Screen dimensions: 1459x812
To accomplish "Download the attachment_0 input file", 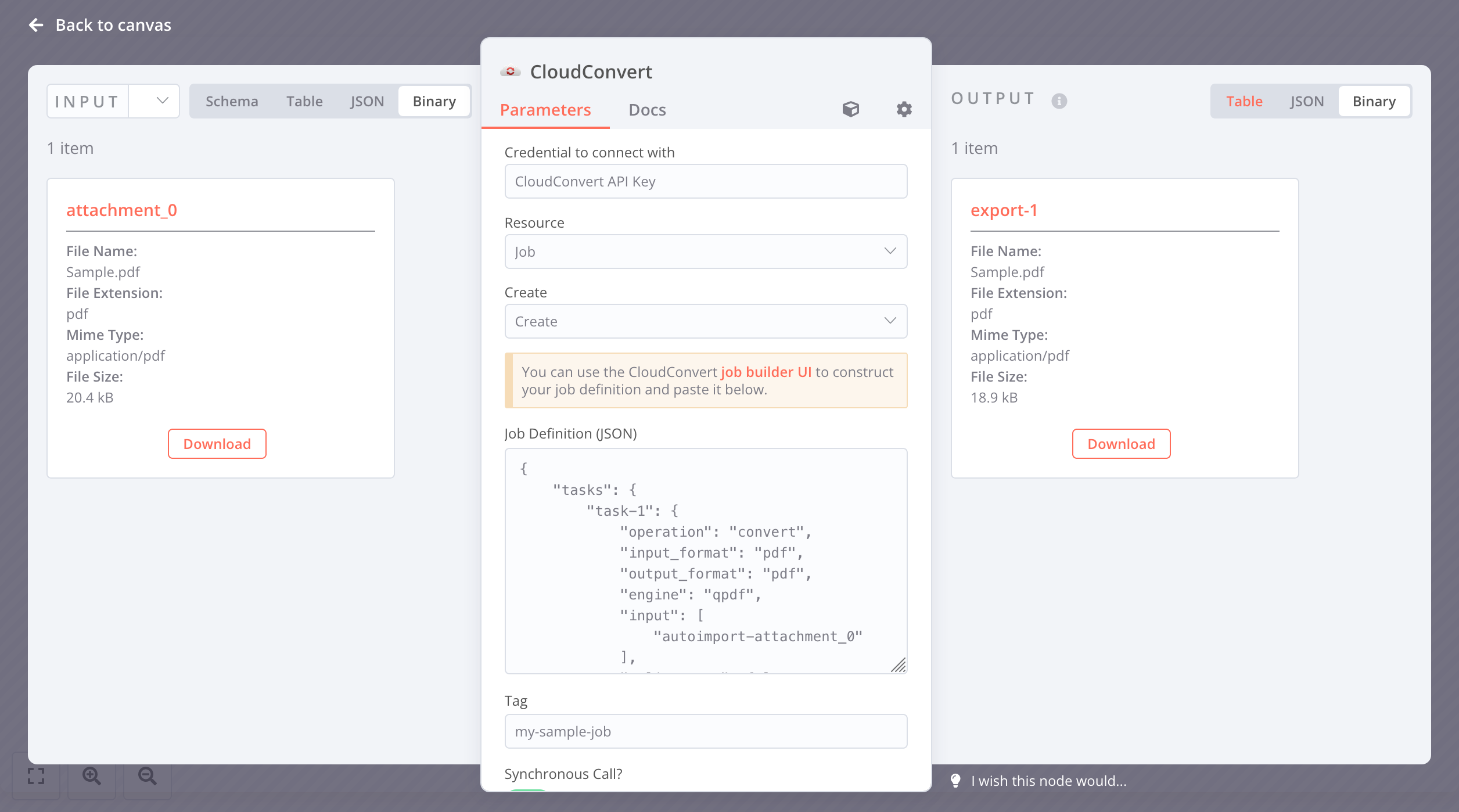I will click(x=217, y=444).
